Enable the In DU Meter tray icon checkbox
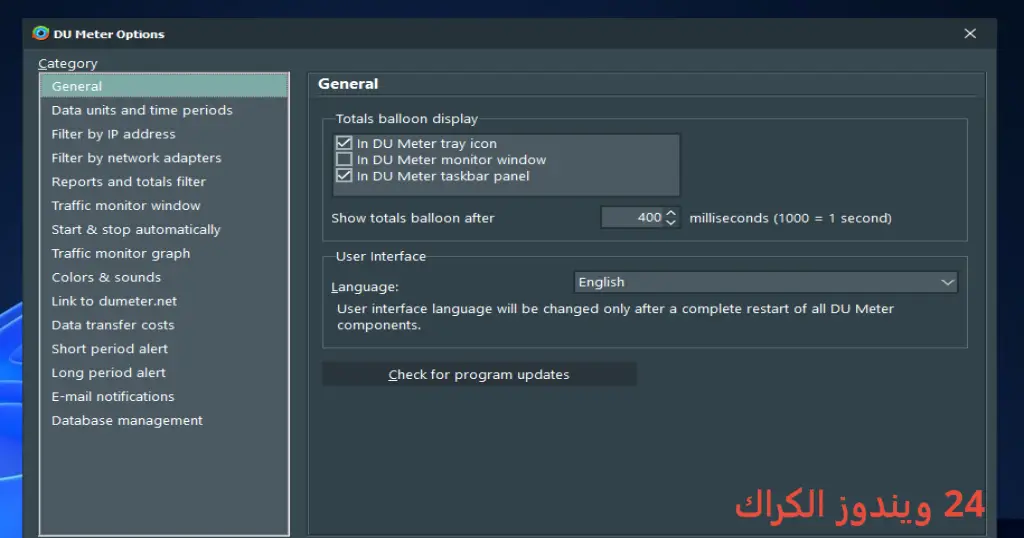This screenshot has height=538, width=1024. click(344, 143)
